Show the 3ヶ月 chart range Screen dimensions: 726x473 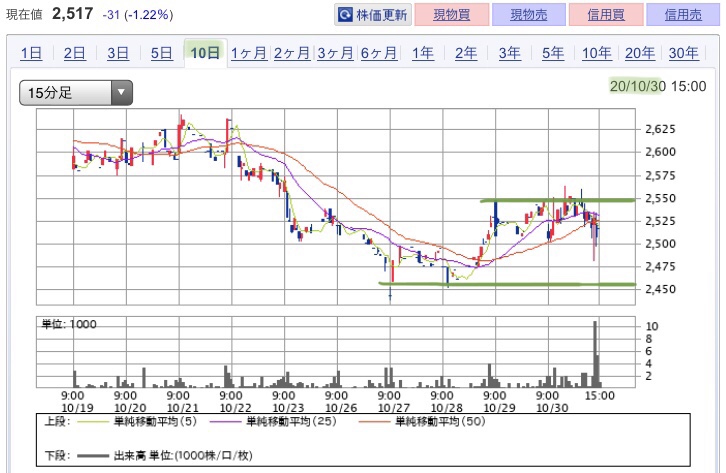pos(335,53)
